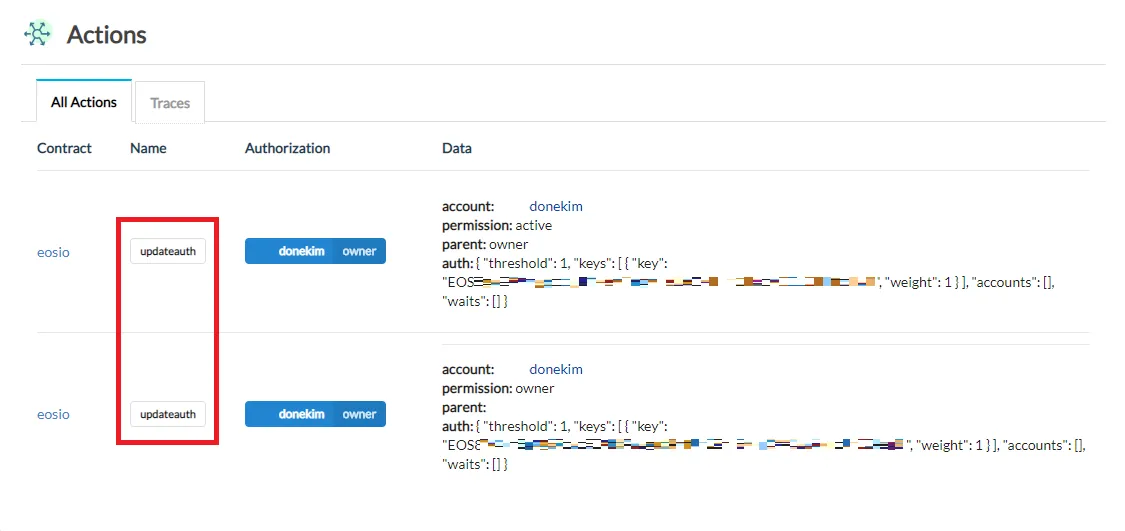Click the Contract column header
This screenshot has height=531, width=1125.
(65, 149)
